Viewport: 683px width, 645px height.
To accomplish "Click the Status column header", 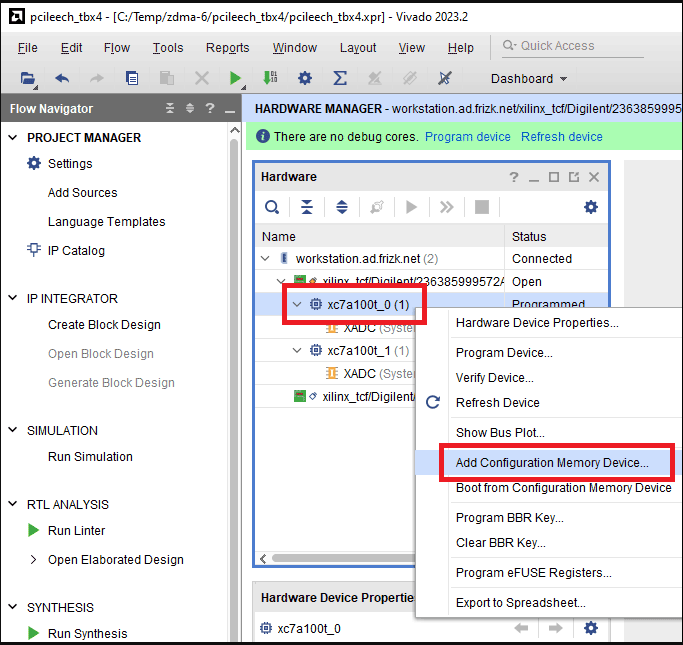I will [x=556, y=236].
